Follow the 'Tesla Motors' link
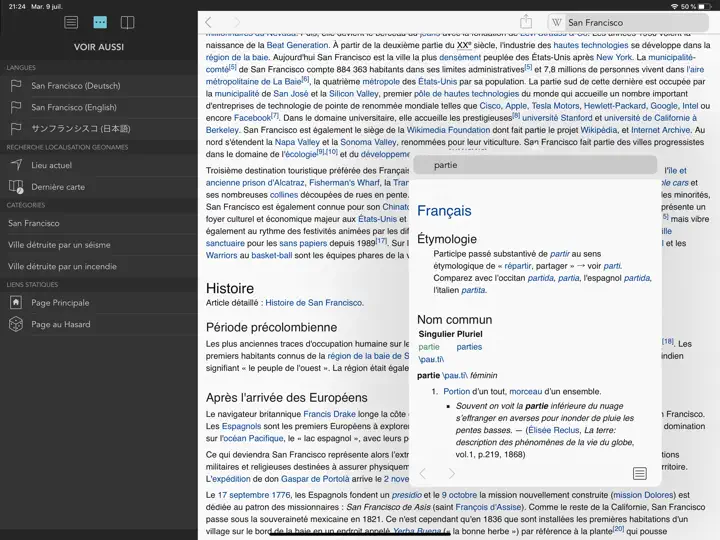This screenshot has height=540, width=720. point(555,106)
